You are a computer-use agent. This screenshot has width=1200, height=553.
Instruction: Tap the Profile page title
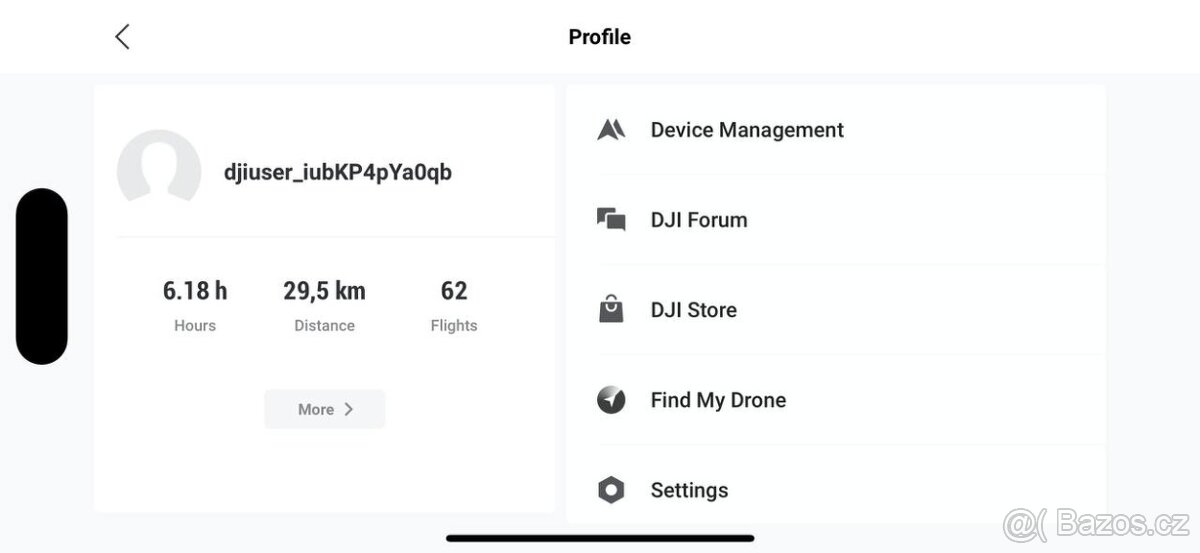pyautogui.click(x=600, y=37)
